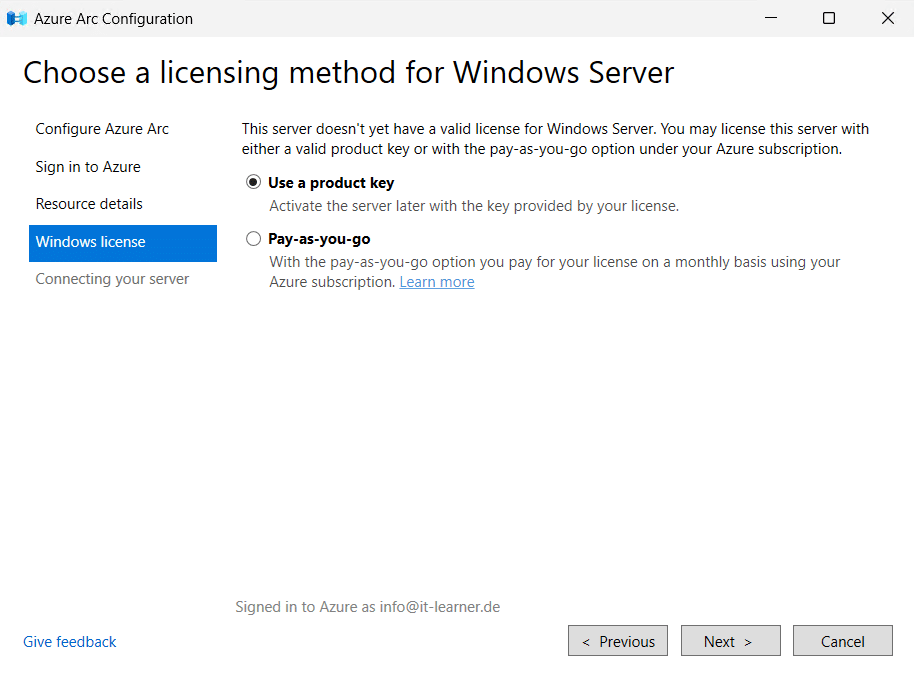
Task: Minimize the Azure Arc Configuration window
Action: point(769,18)
